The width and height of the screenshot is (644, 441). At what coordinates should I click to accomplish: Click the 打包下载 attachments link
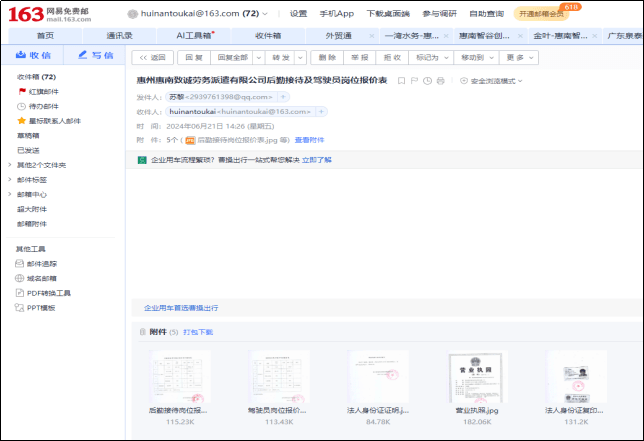pyautogui.click(x=198, y=331)
